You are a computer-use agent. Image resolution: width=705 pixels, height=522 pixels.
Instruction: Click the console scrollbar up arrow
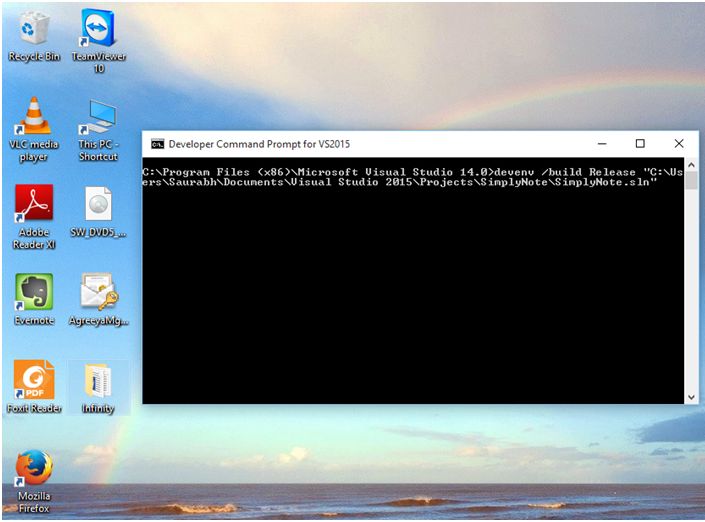click(692, 165)
